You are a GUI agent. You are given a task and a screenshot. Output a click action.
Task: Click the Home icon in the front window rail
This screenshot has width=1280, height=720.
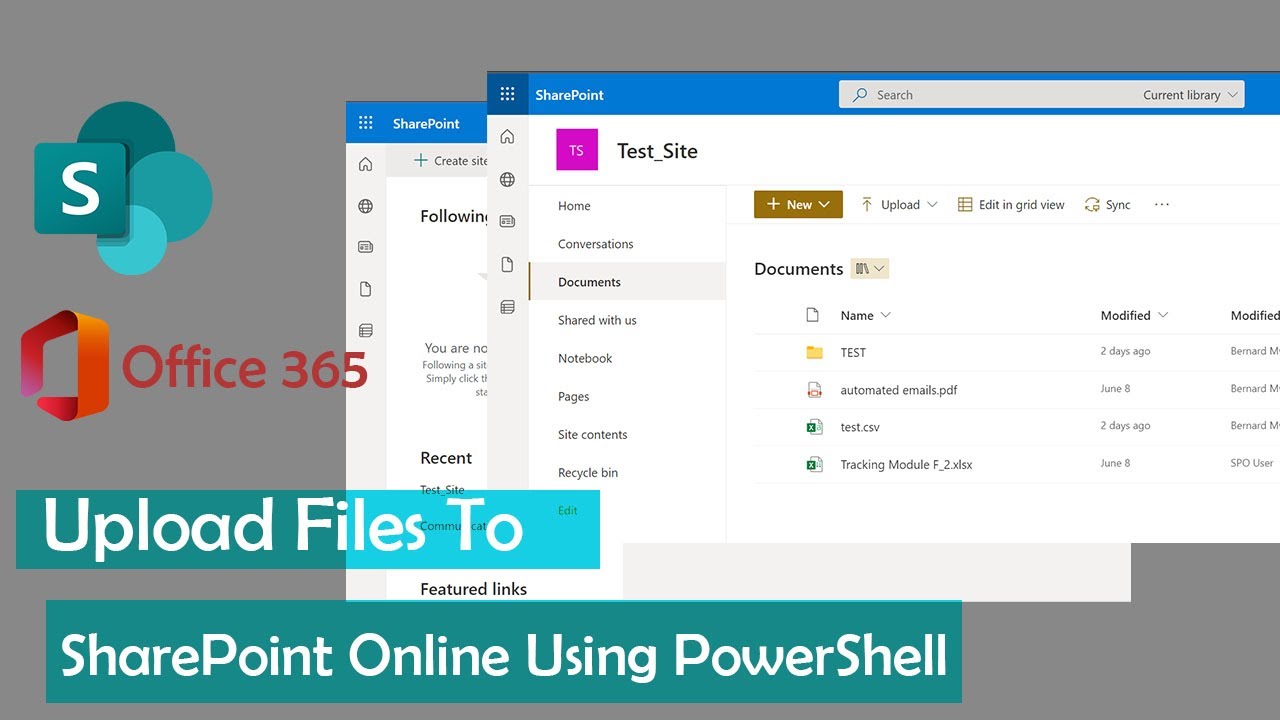point(507,137)
